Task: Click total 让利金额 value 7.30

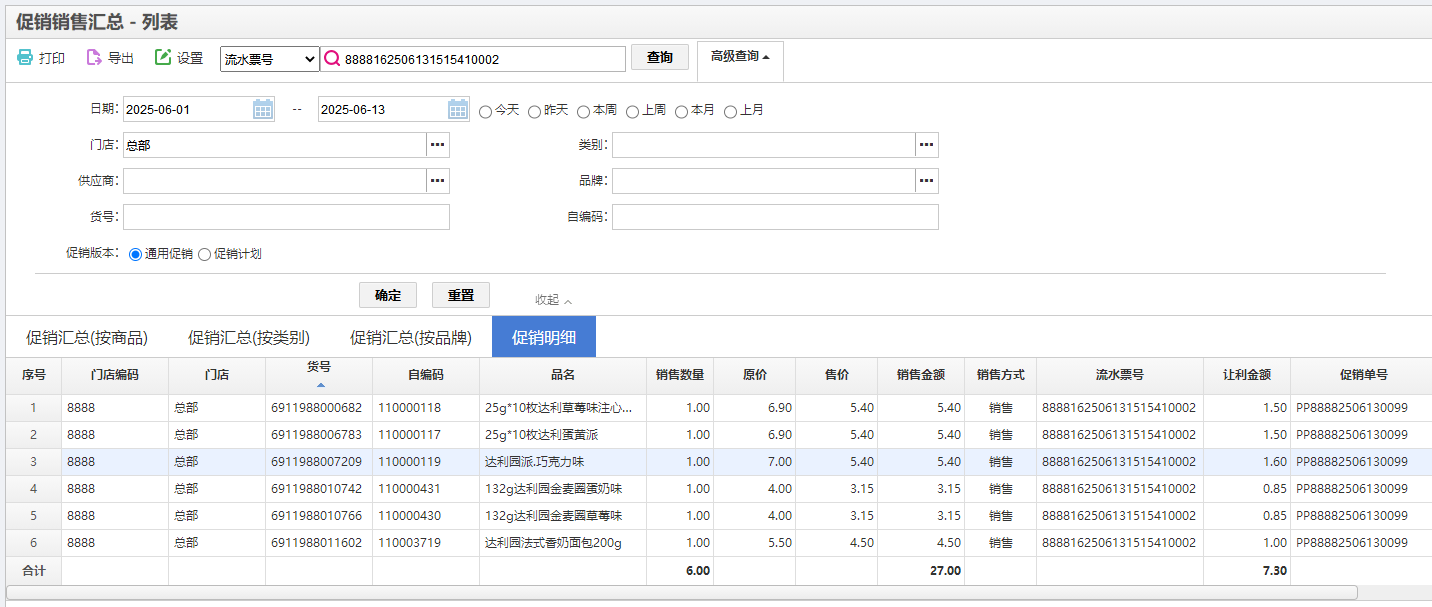Action: [1274, 570]
